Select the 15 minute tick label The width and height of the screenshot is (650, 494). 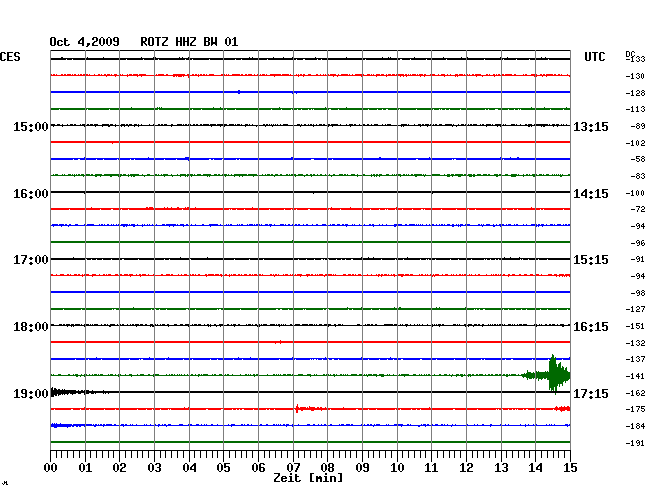click(x=570, y=467)
